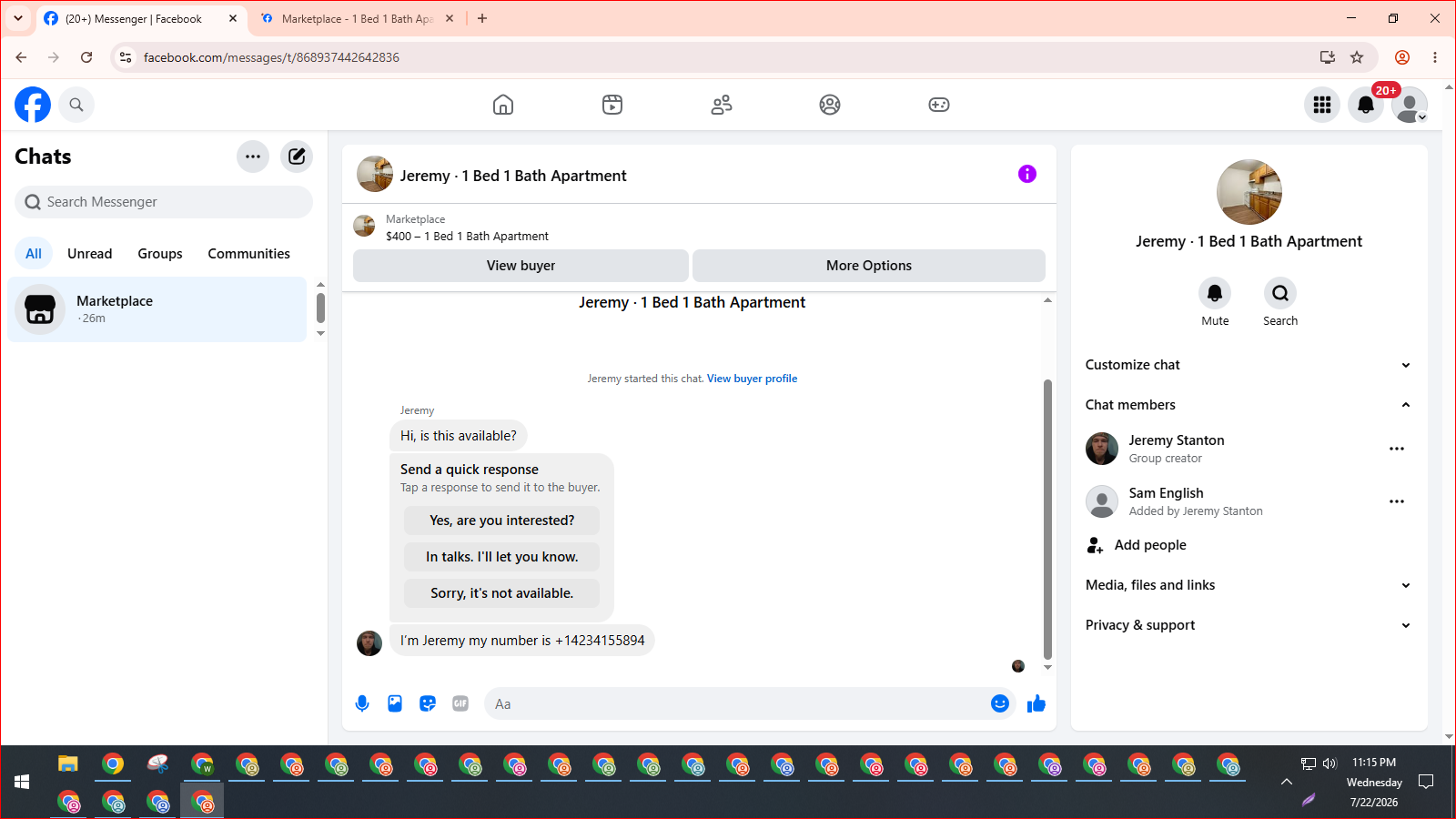Click the message text field Aa
The height and width of the screenshot is (819, 1456).
[737, 703]
